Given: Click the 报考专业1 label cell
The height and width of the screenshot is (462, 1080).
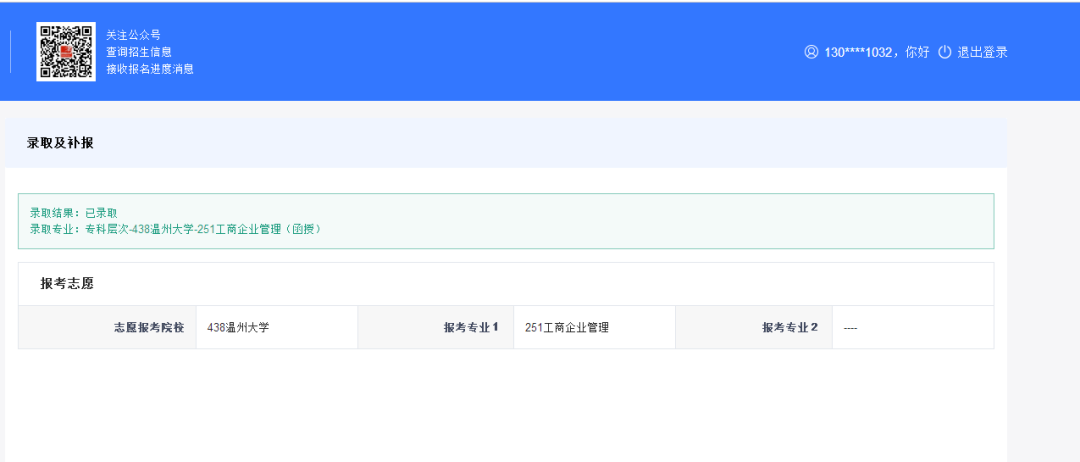Looking at the screenshot, I should pyautogui.click(x=436, y=328).
